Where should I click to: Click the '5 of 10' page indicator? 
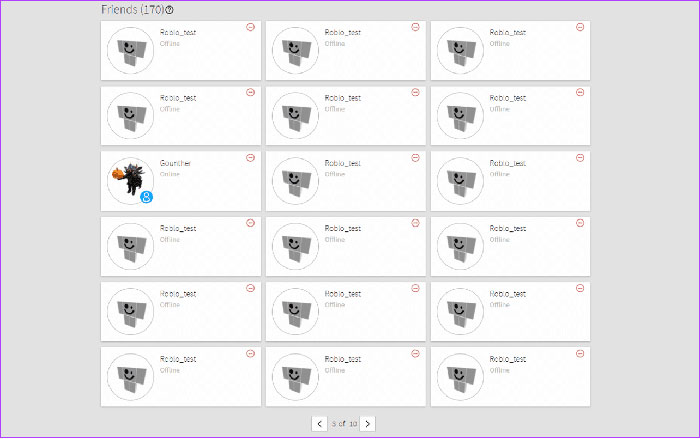pyautogui.click(x=344, y=423)
